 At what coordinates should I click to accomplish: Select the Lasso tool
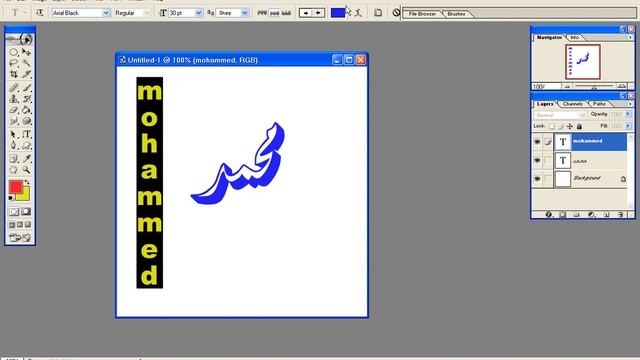(13, 63)
